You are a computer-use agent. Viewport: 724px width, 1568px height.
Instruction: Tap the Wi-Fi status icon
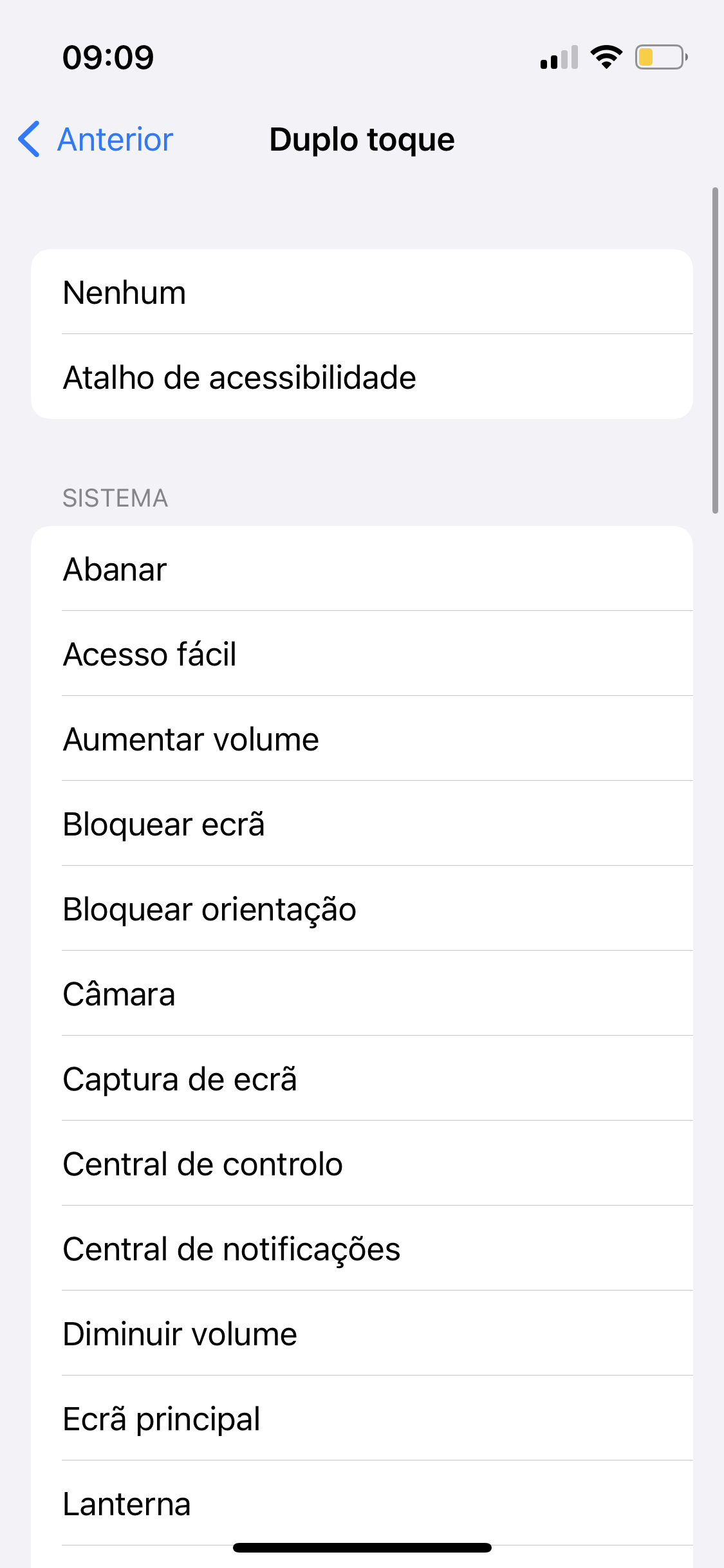[x=606, y=57]
